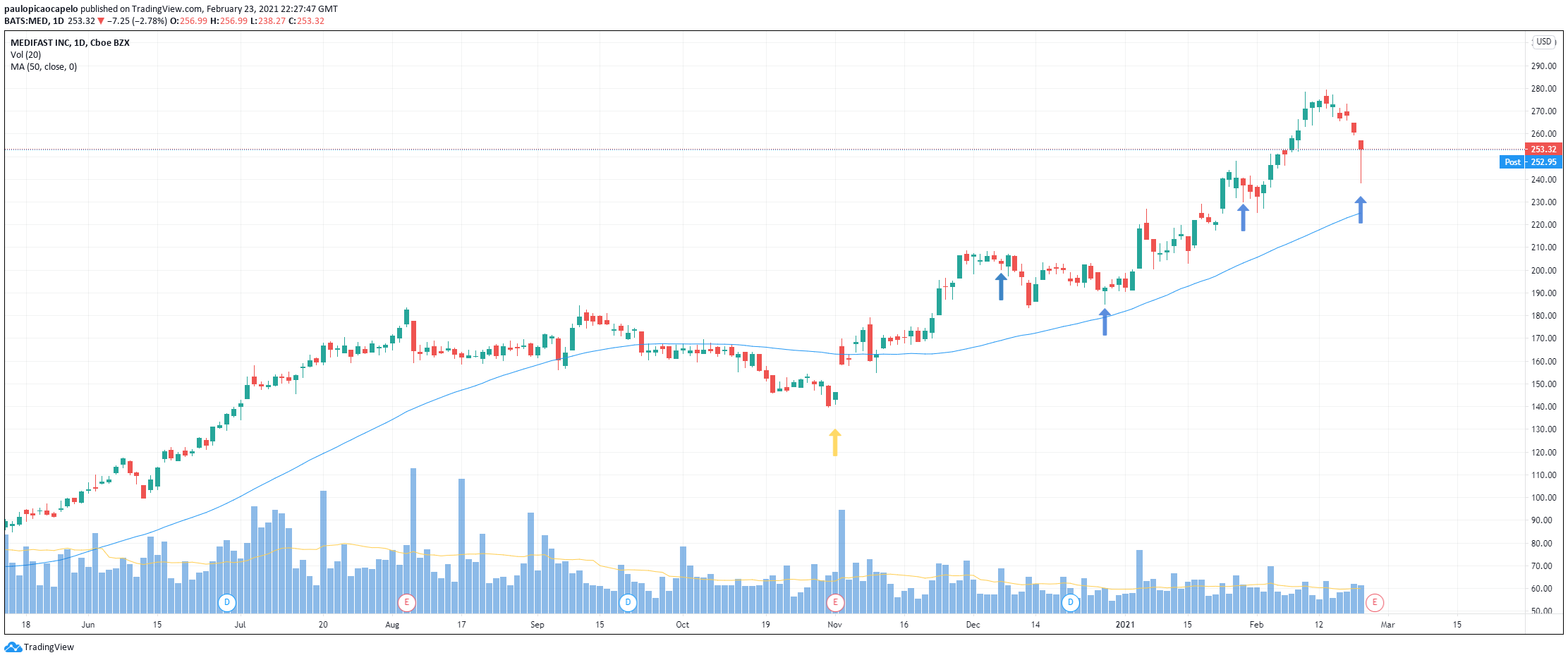Click the H:256.99 high value

pyautogui.click(x=229, y=21)
